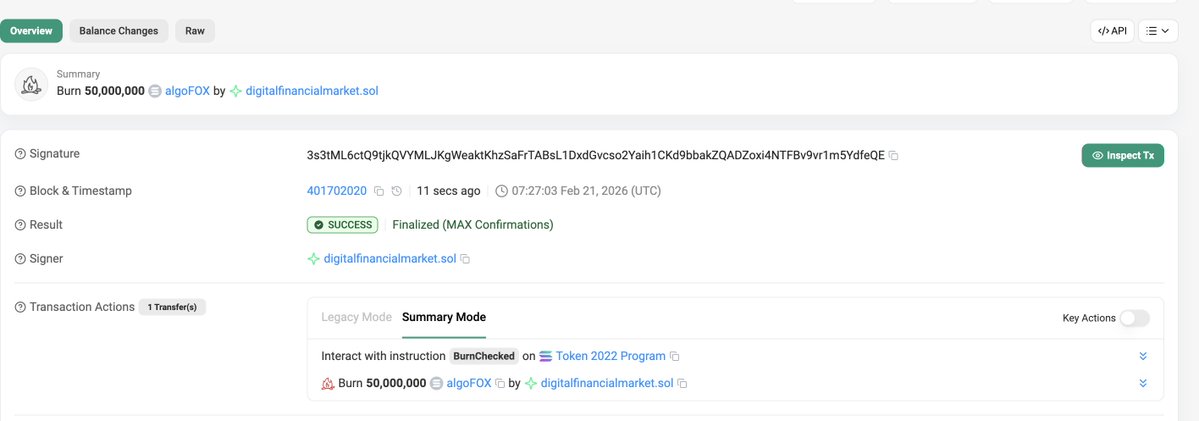Image resolution: width=1199 pixels, height=421 pixels.
Task: Toggle the Key Actions switch
Action: pos(1134,318)
